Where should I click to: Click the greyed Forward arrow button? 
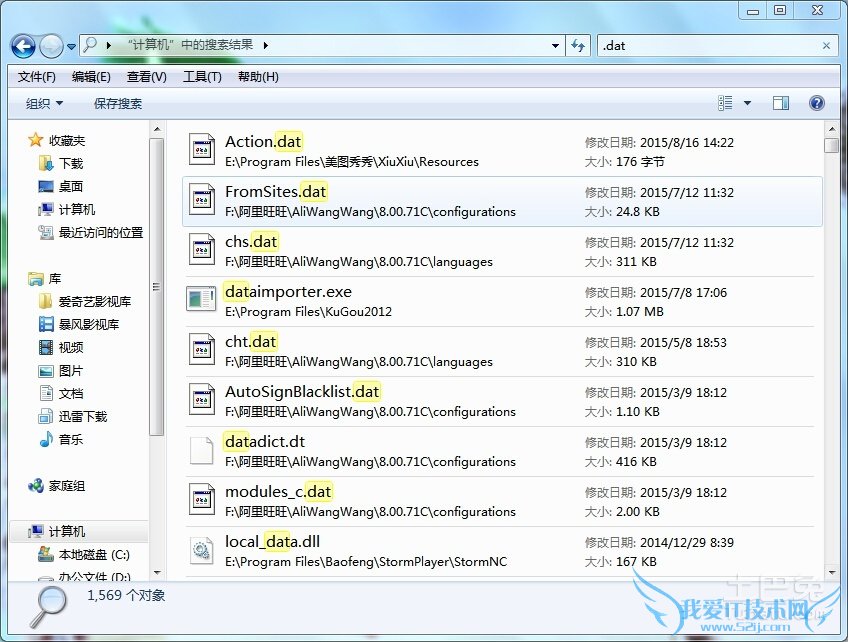click(x=52, y=46)
